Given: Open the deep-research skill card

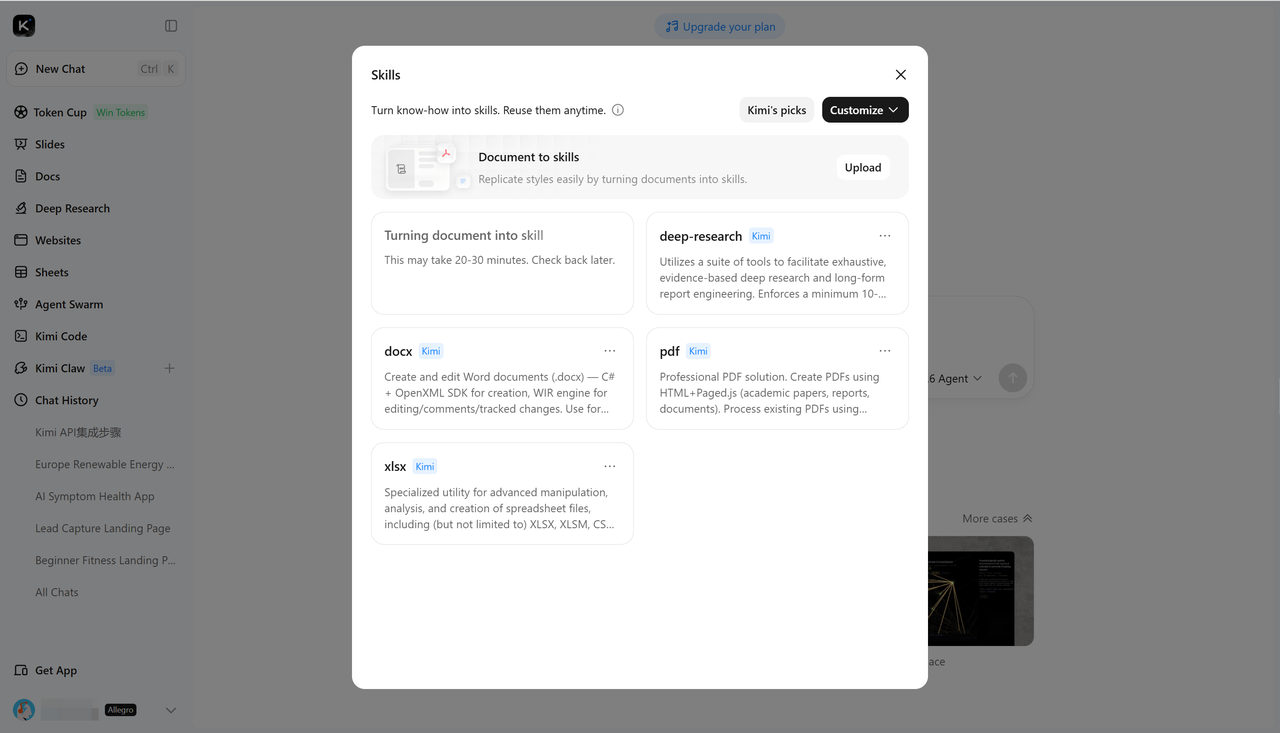Looking at the screenshot, I should 777,263.
